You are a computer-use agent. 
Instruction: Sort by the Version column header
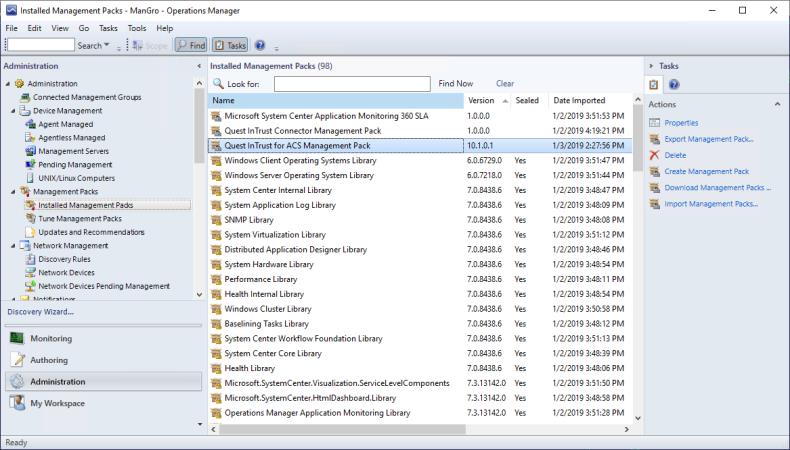pyautogui.click(x=487, y=101)
